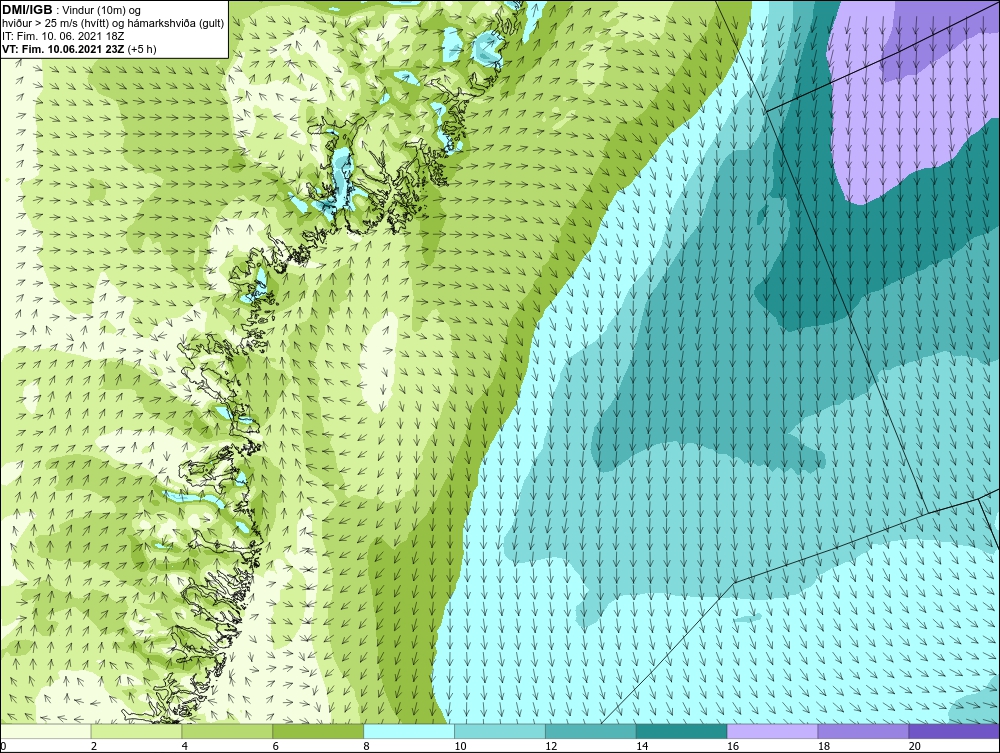Image resolution: width=1000 pixels, height=753 pixels.
Task: Click the 'IT: Fim. 10. 06. 2021 18Z' line
Action: (63, 36)
